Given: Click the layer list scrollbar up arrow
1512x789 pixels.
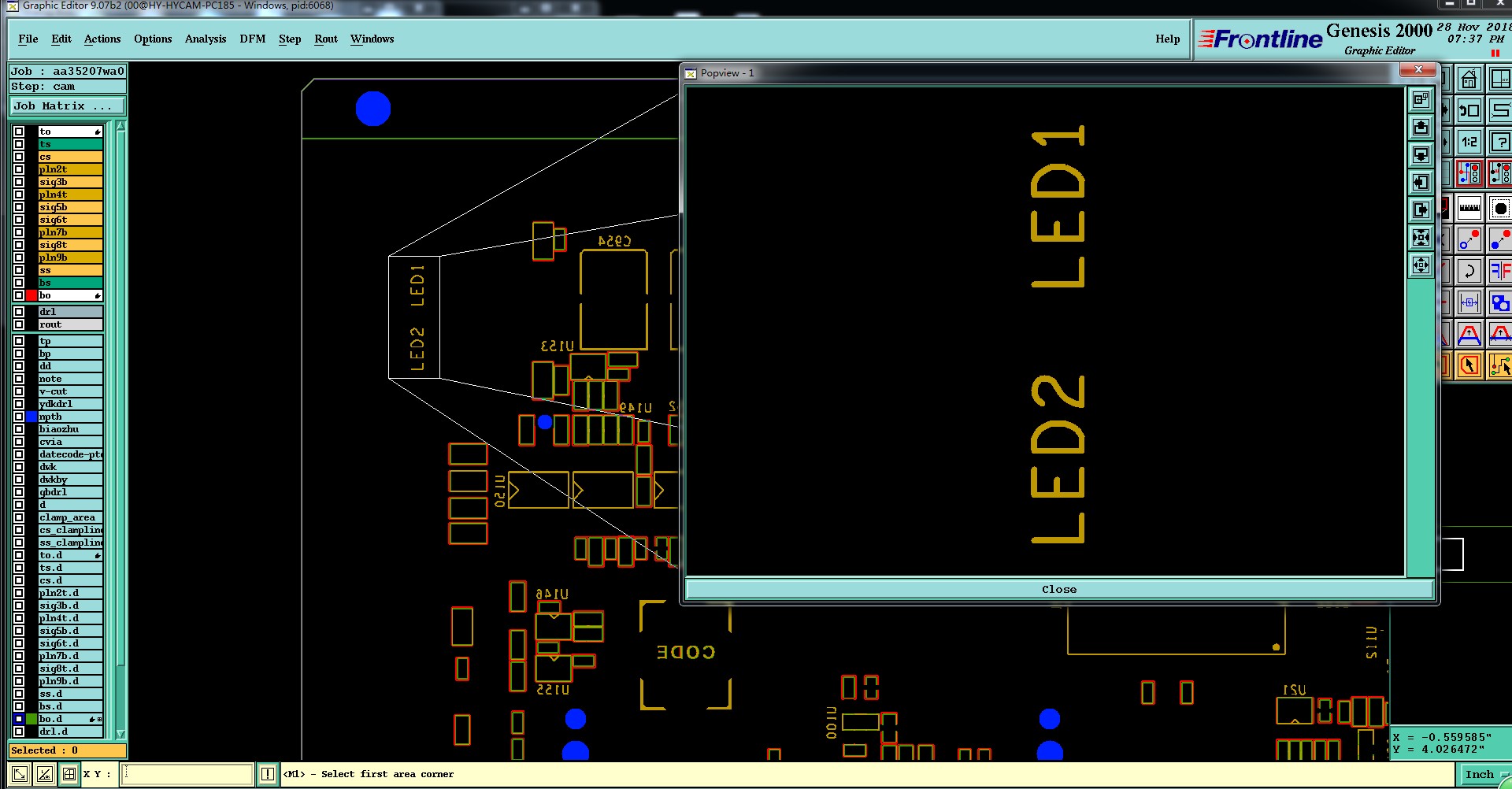Looking at the screenshot, I should (x=120, y=126).
